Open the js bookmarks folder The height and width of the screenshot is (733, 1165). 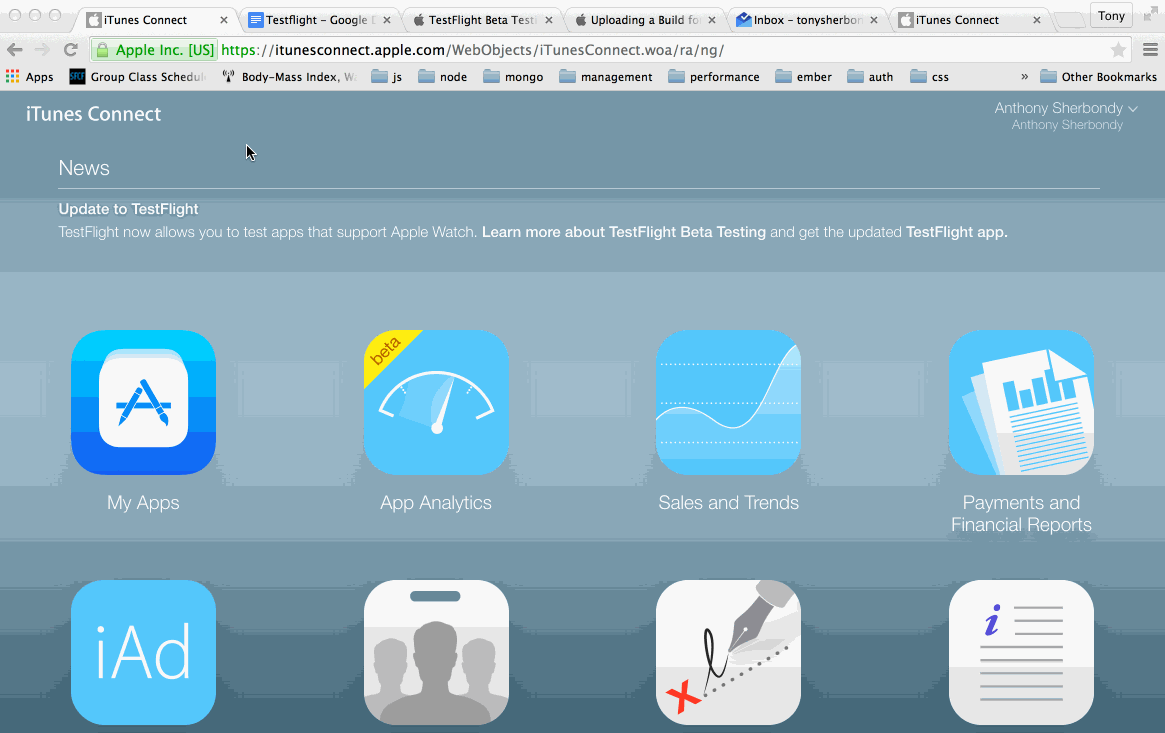(387, 76)
